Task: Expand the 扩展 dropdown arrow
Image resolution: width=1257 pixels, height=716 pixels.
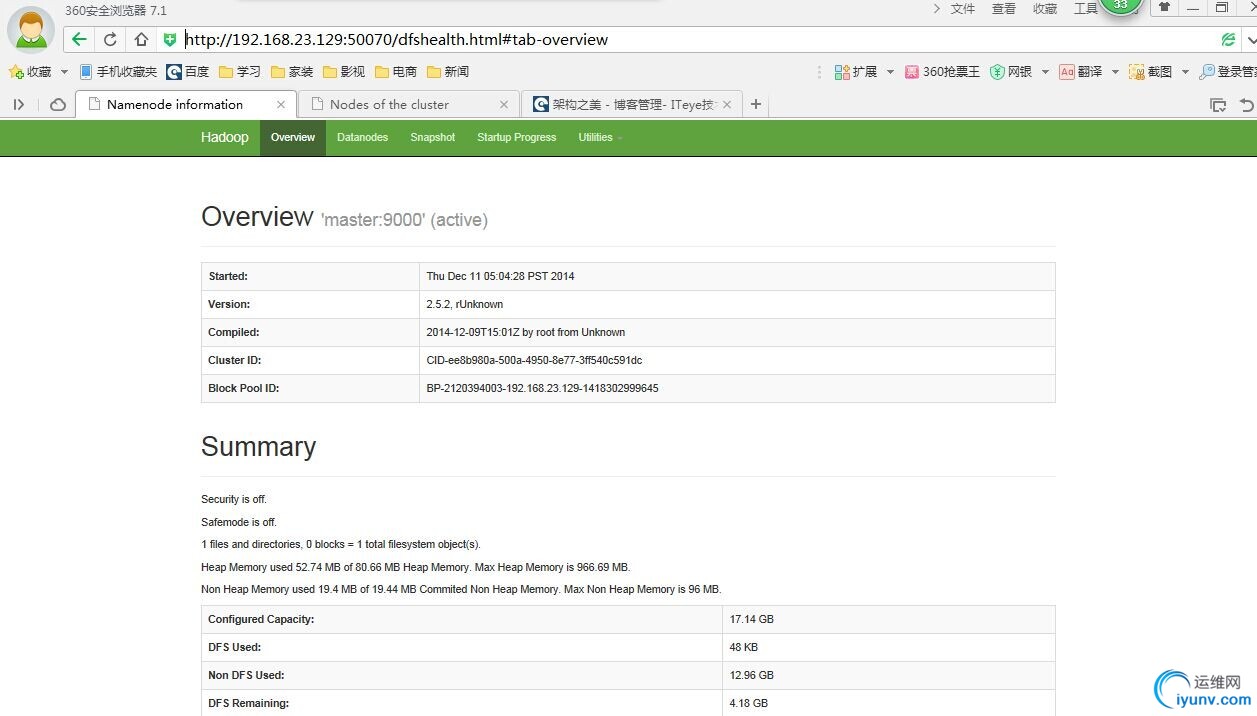Action: point(890,72)
